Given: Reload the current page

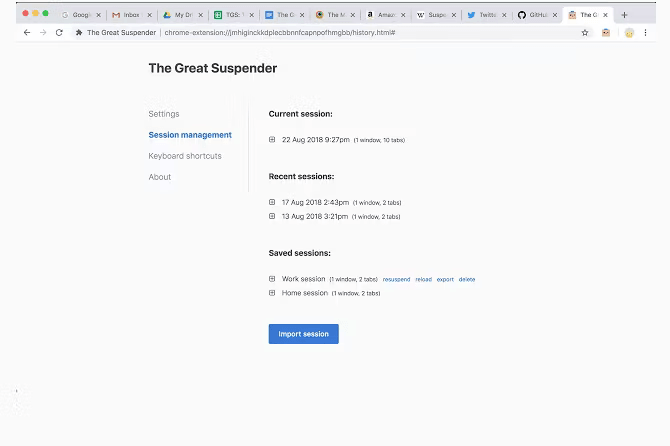Looking at the screenshot, I should (59, 32).
